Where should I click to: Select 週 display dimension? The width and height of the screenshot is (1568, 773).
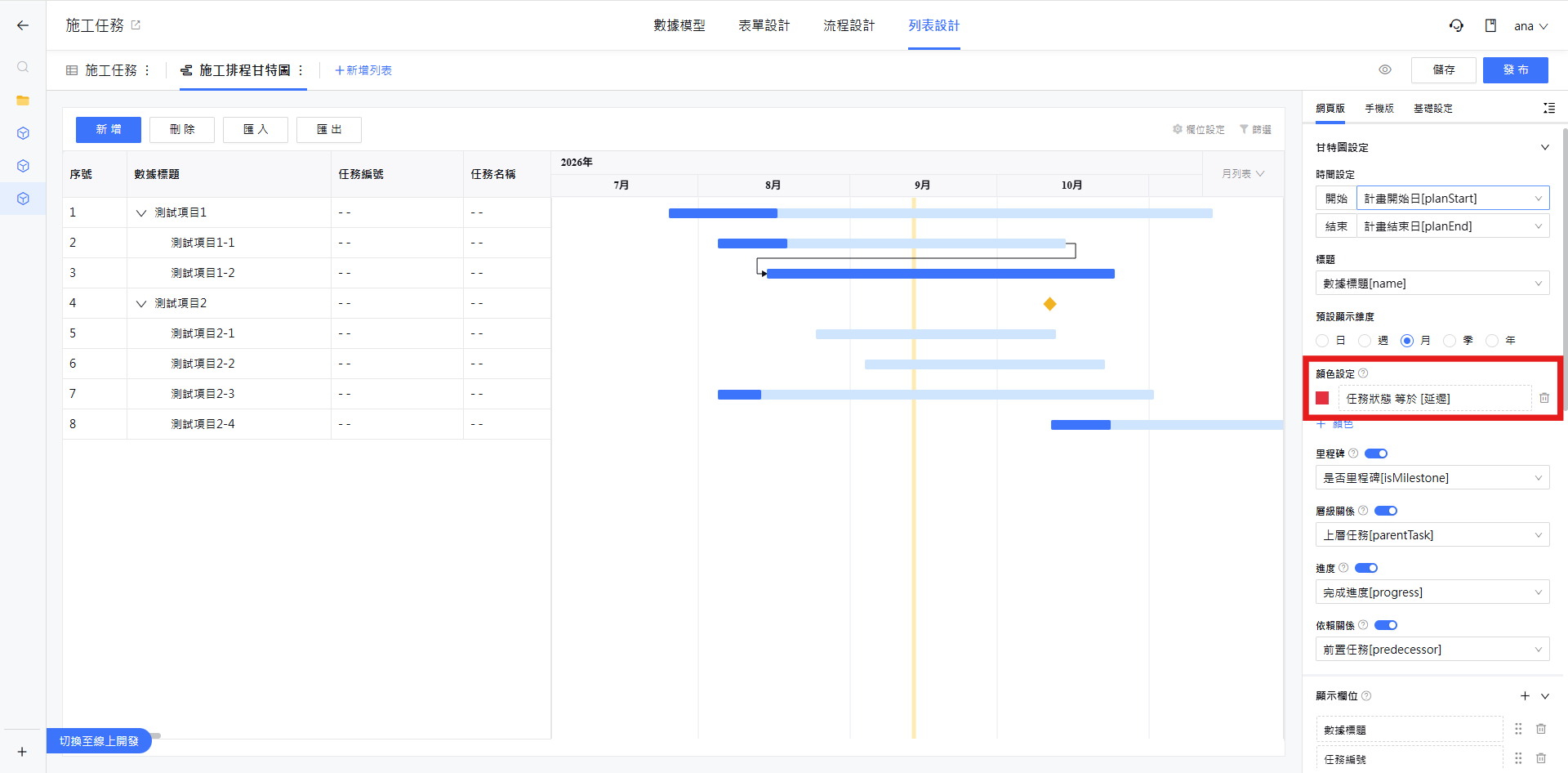pos(1365,341)
